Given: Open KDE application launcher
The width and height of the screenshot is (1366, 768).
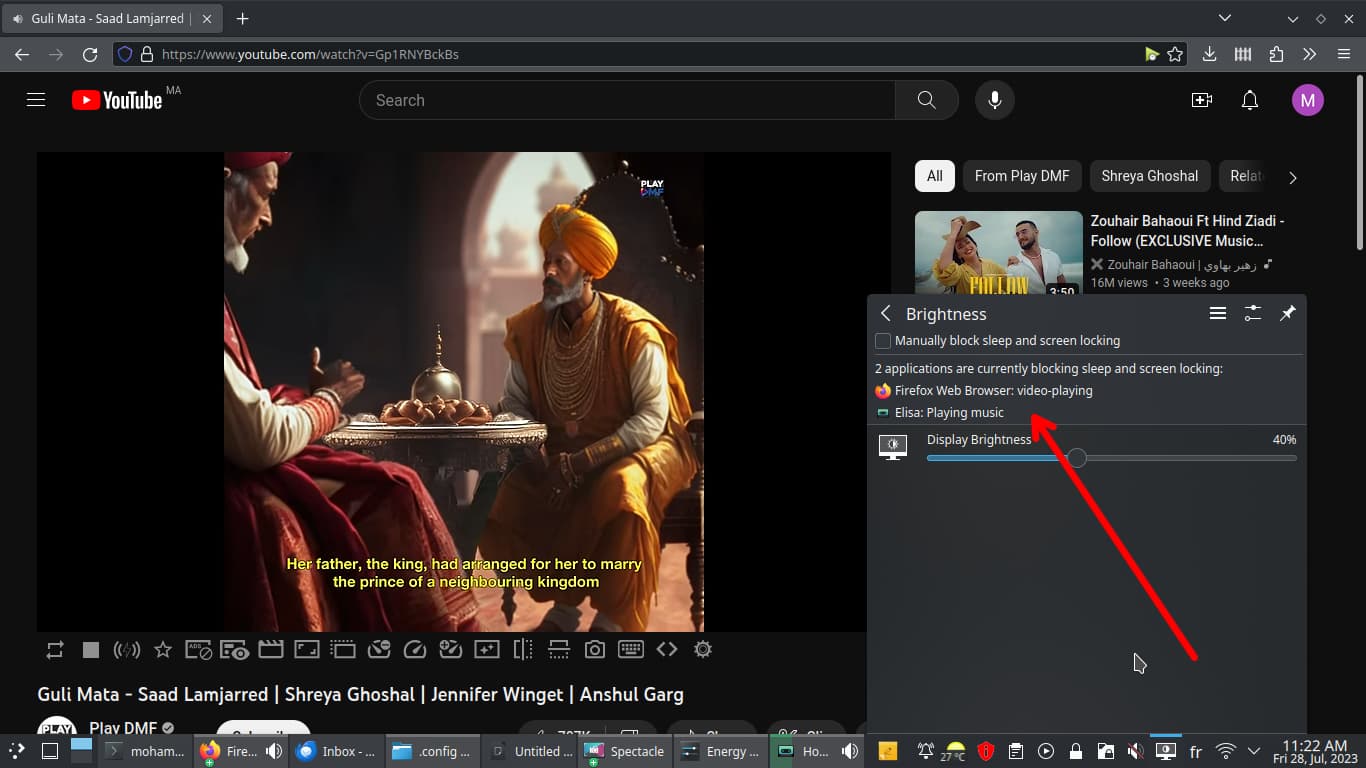Looking at the screenshot, I should [17, 751].
